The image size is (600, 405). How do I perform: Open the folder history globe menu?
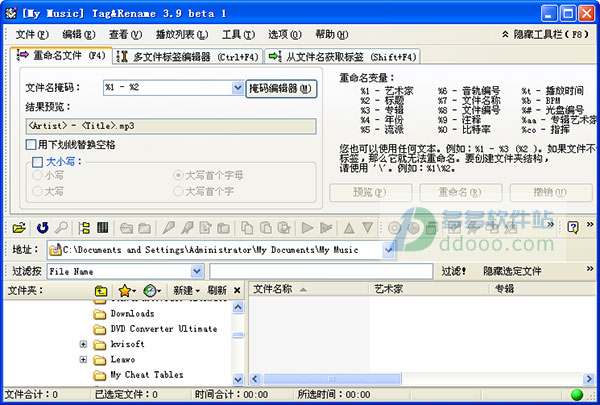152,291
